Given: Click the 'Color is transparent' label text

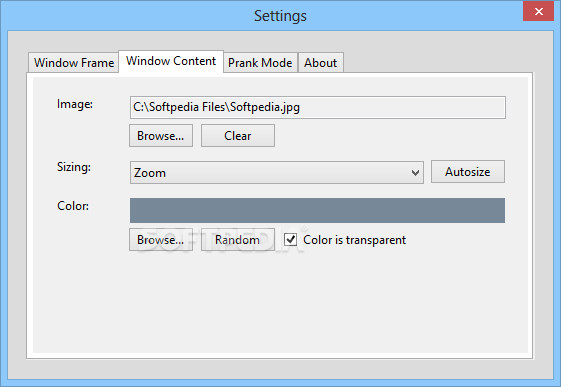Looking at the screenshot, I should pyautogui.click(x=355, y=240).
